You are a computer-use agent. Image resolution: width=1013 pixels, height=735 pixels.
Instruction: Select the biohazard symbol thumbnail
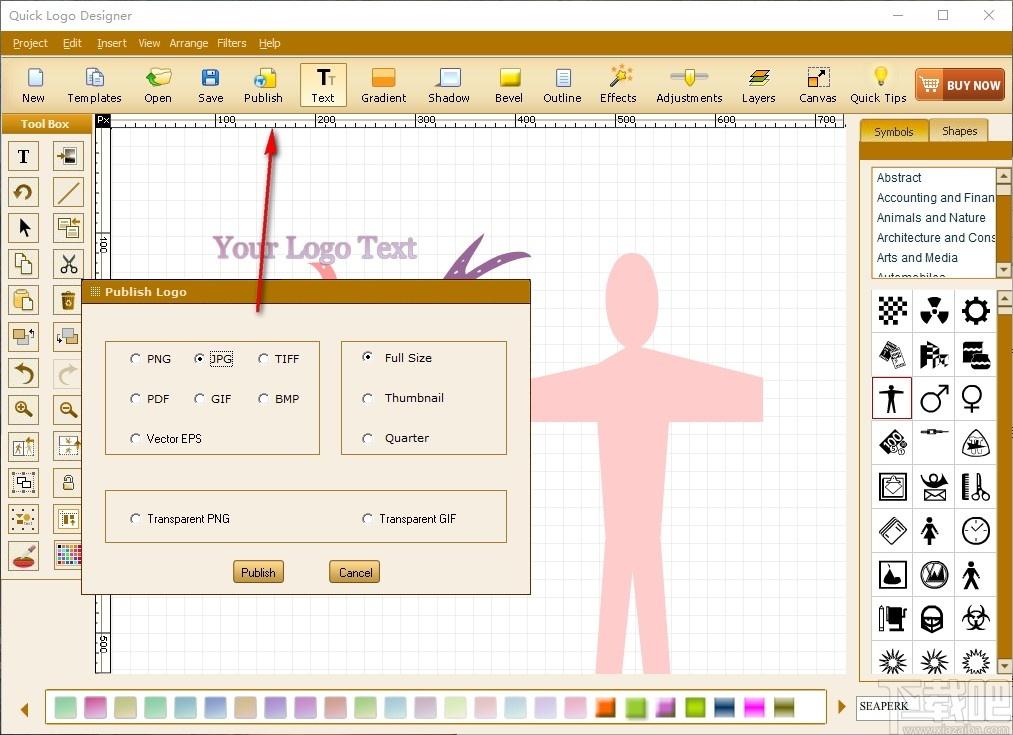[976, 618]
